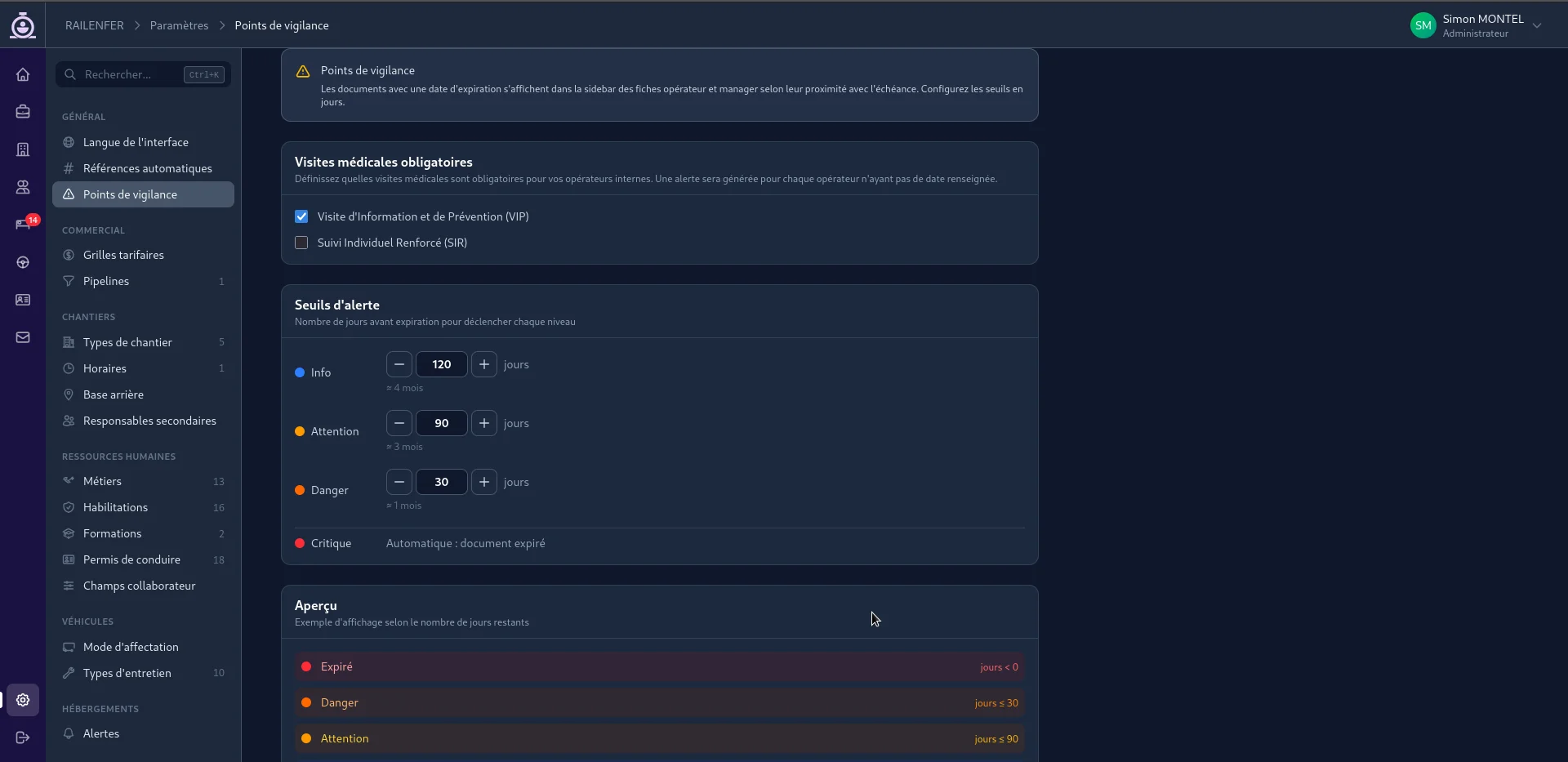This screenshot has height=762, width=1568.
Task: Uncheck Visite d'Information et de Prévention (VIP)
Action: pyautogui.click(x=301, y=216)
